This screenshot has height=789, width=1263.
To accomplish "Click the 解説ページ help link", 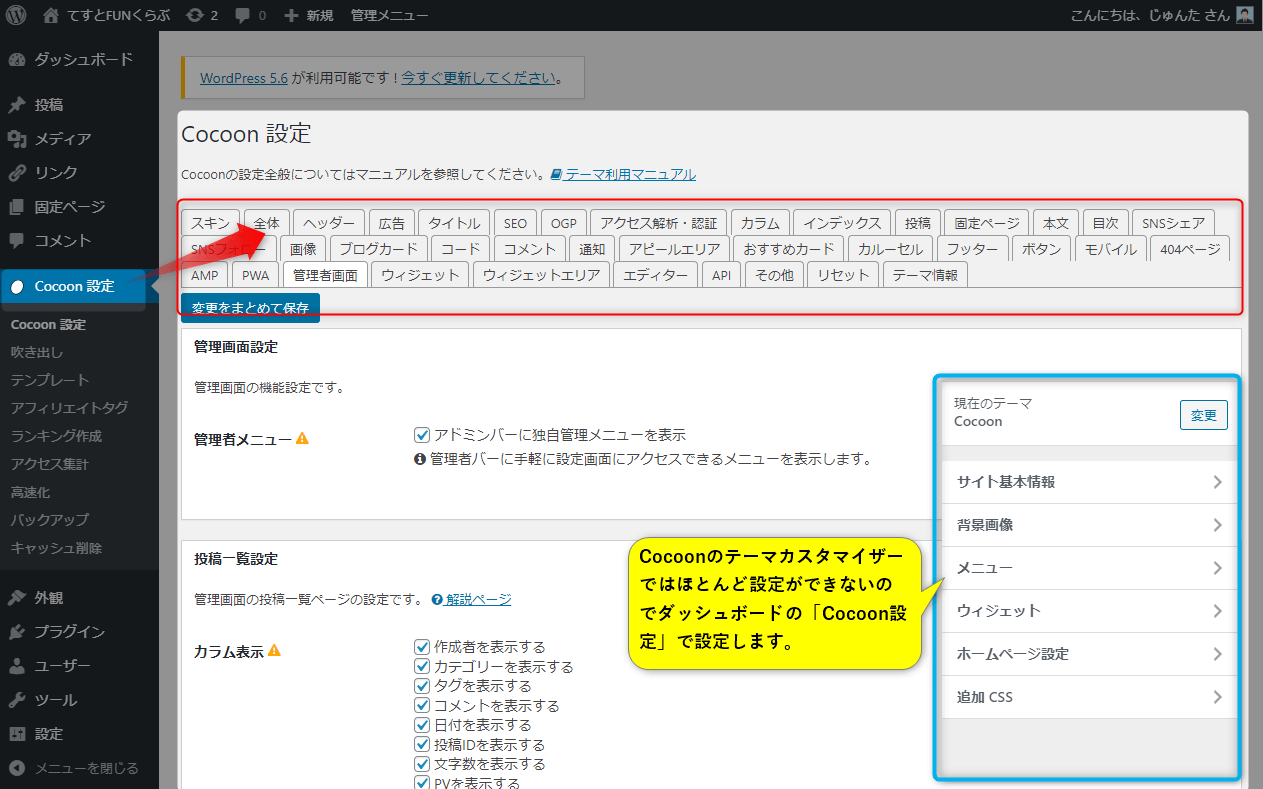I will click(471, 599).
